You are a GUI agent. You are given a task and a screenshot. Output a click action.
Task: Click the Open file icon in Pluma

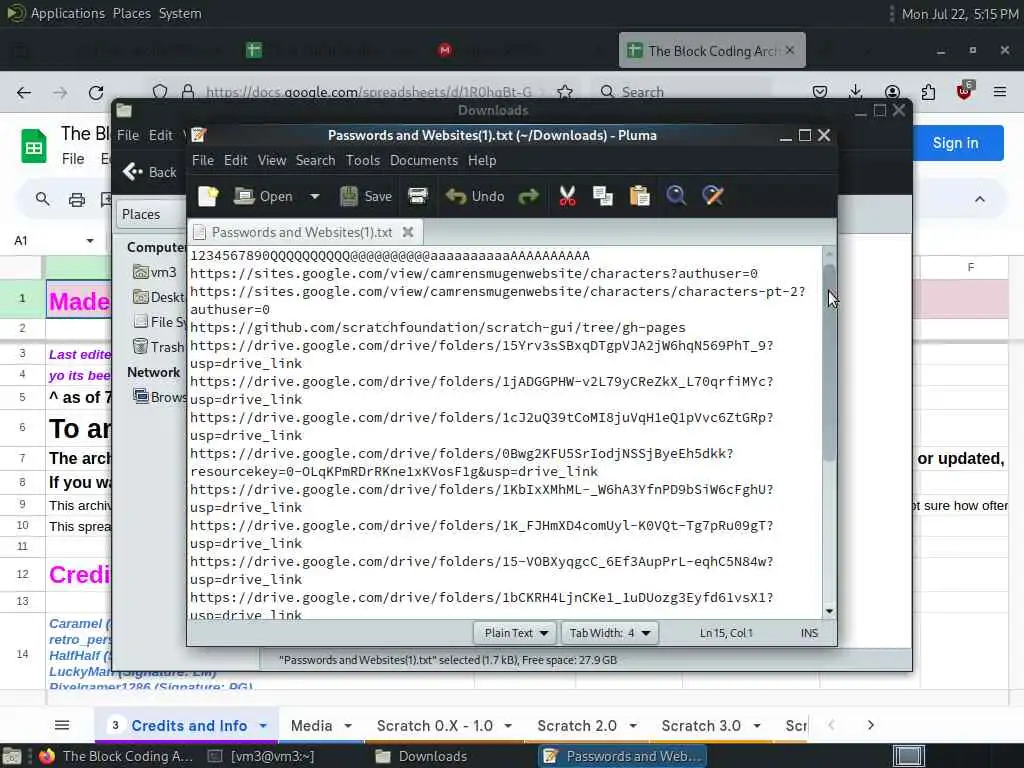[x=263, y=196]
